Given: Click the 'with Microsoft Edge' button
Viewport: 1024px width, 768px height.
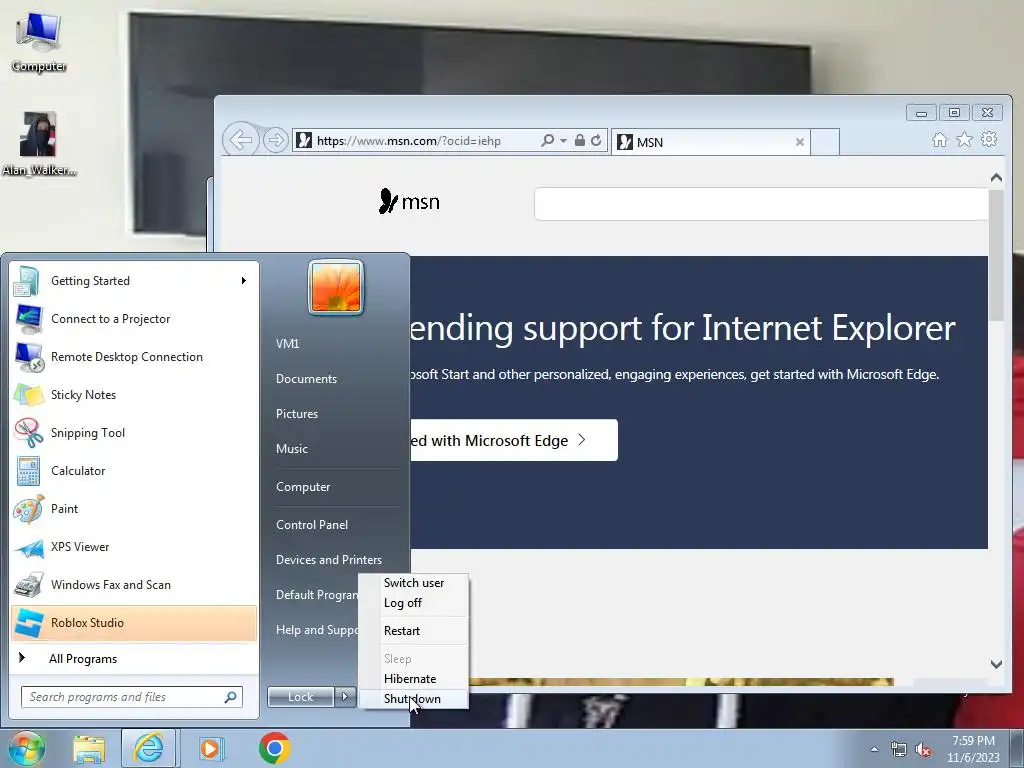Looking at the screenshot, I should 514,440.
